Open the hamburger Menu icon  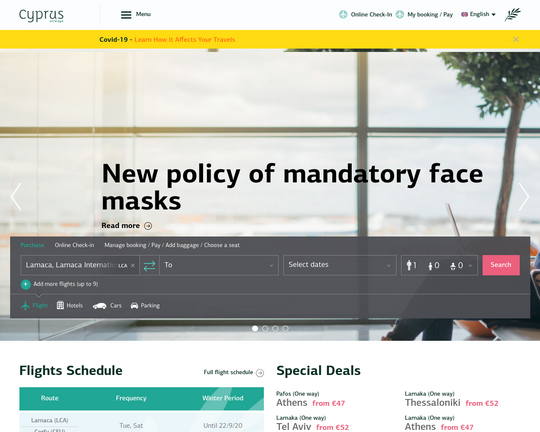point(126,15)
